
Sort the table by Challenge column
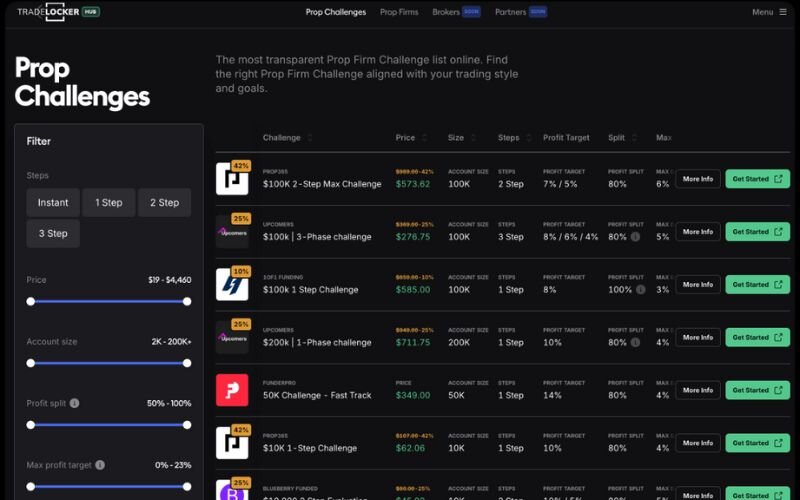tap(288, 138)
